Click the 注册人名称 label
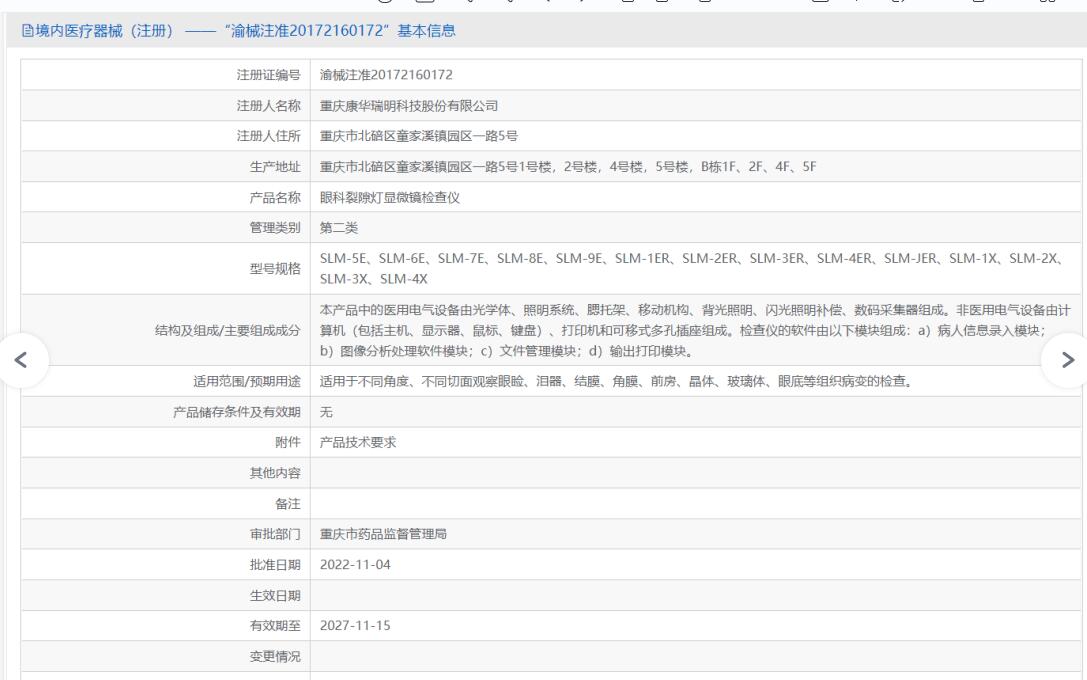Image resolution: width=1087 pixels, height=680 pixels. [x=268, y=105]
